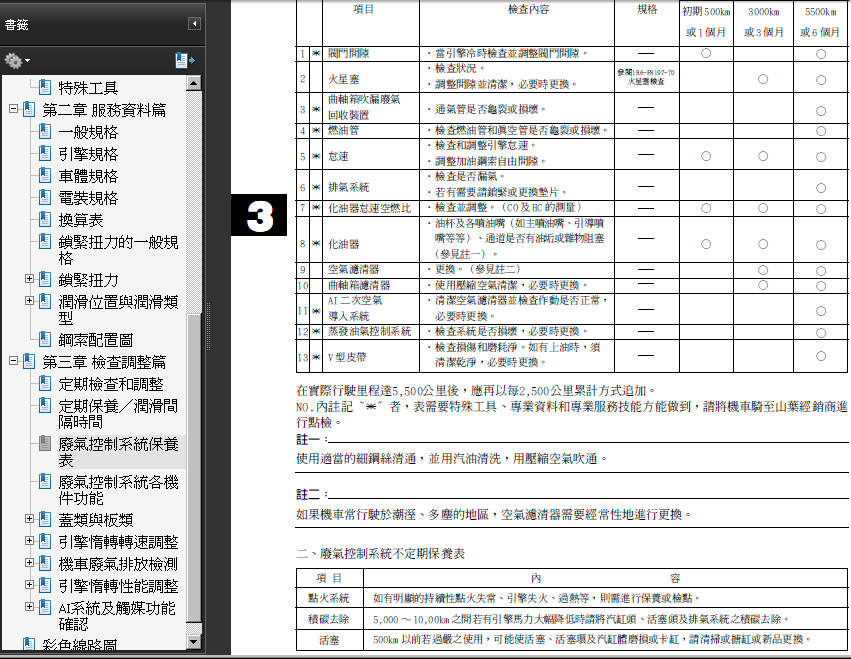The image size is (851, 659).
Task: Click the bookmark icon beside 車體規格
Action: (x=46, y=175)
